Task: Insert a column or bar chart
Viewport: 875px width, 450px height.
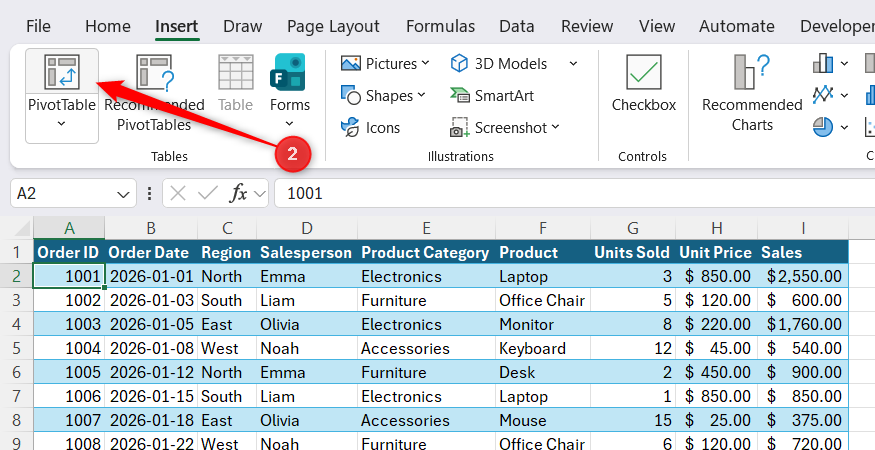Action: (x=823, y=64)
